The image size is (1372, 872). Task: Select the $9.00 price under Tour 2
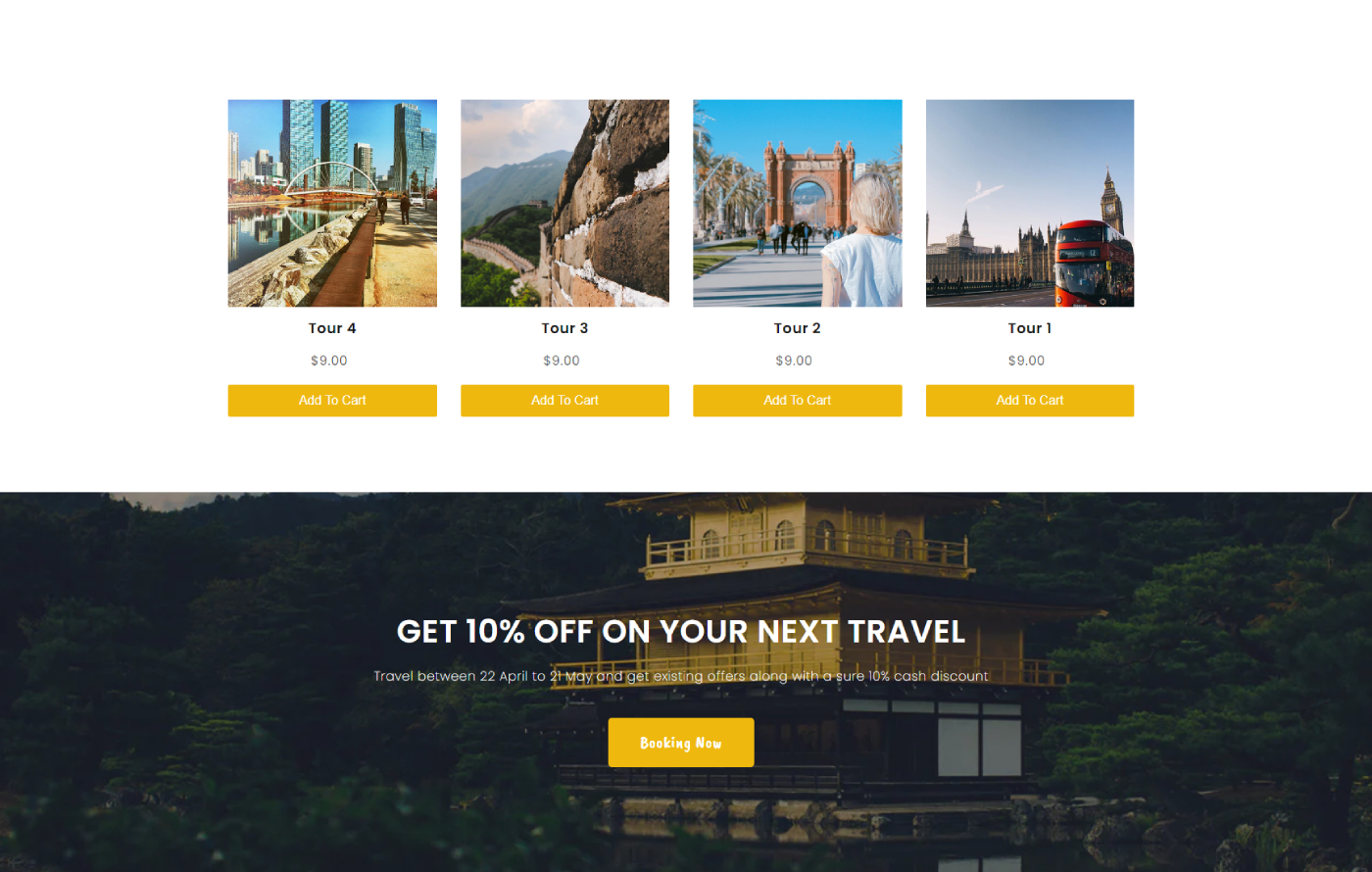(794, 361)
